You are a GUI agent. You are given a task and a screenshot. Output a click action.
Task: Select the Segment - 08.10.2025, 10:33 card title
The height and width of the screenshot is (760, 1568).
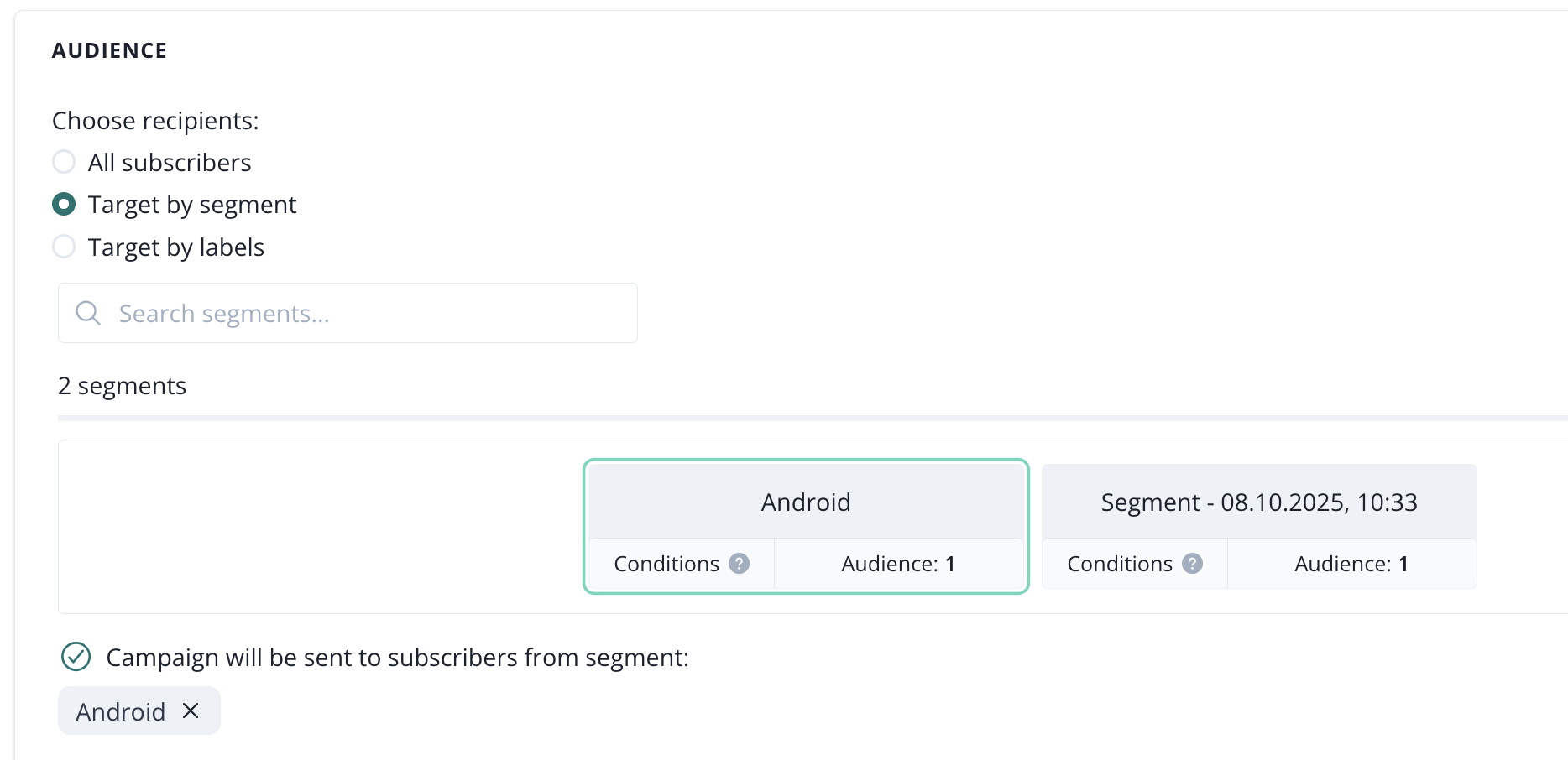pos(1259,502)
